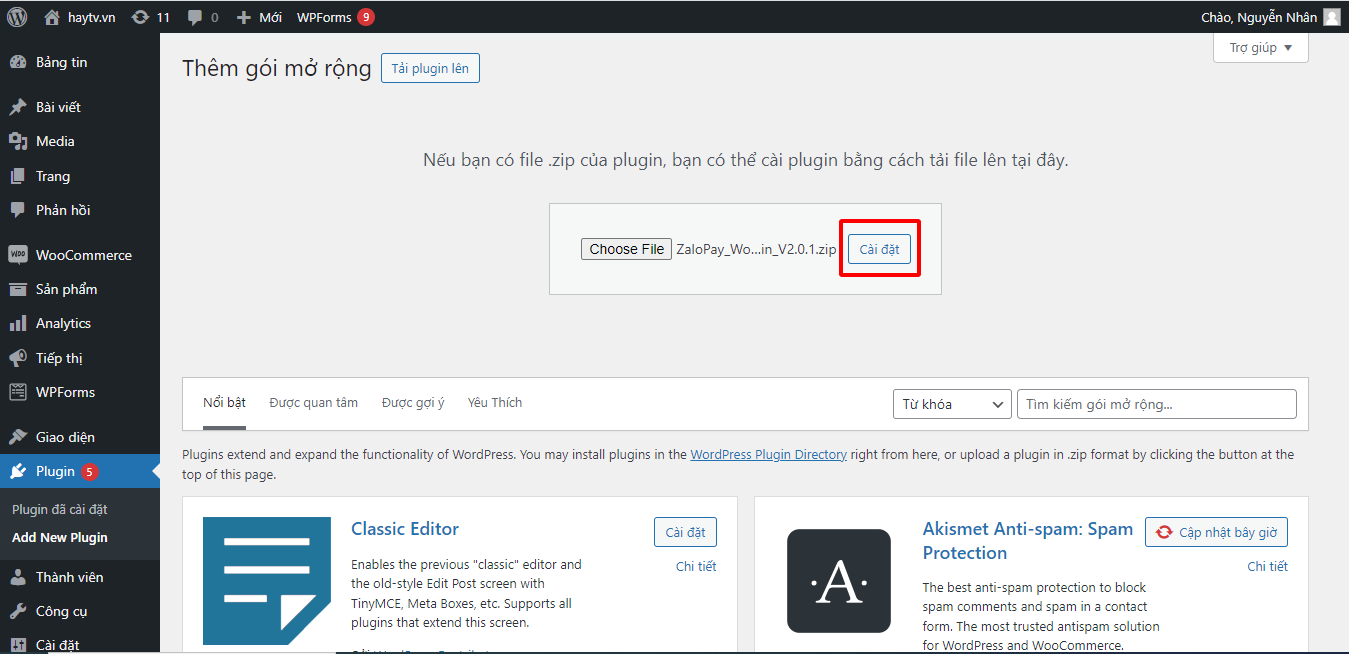The height and width of the screenshot is (654, 1349).
Task: Open Plugin đã cài đặt submenu item
Action: coord(60,509)
